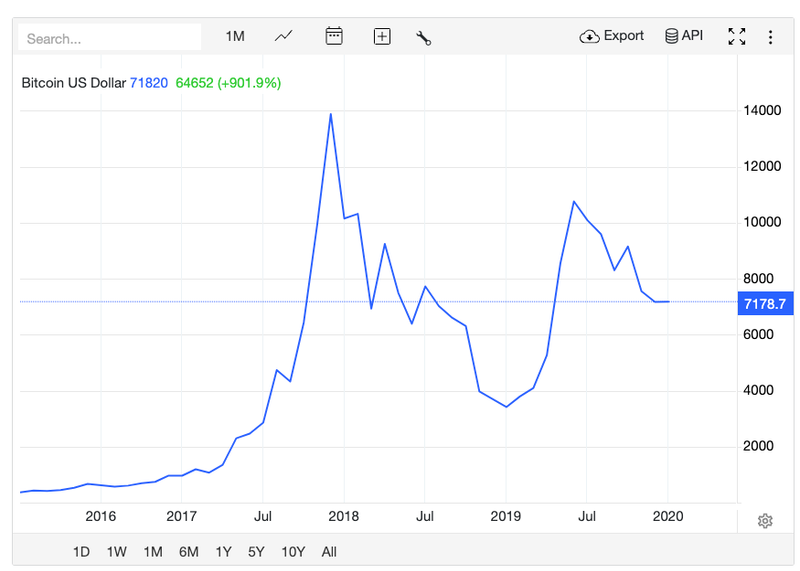800x571 pixels.
Task: Switch to the 6M time range
Action: coord(188,551)
